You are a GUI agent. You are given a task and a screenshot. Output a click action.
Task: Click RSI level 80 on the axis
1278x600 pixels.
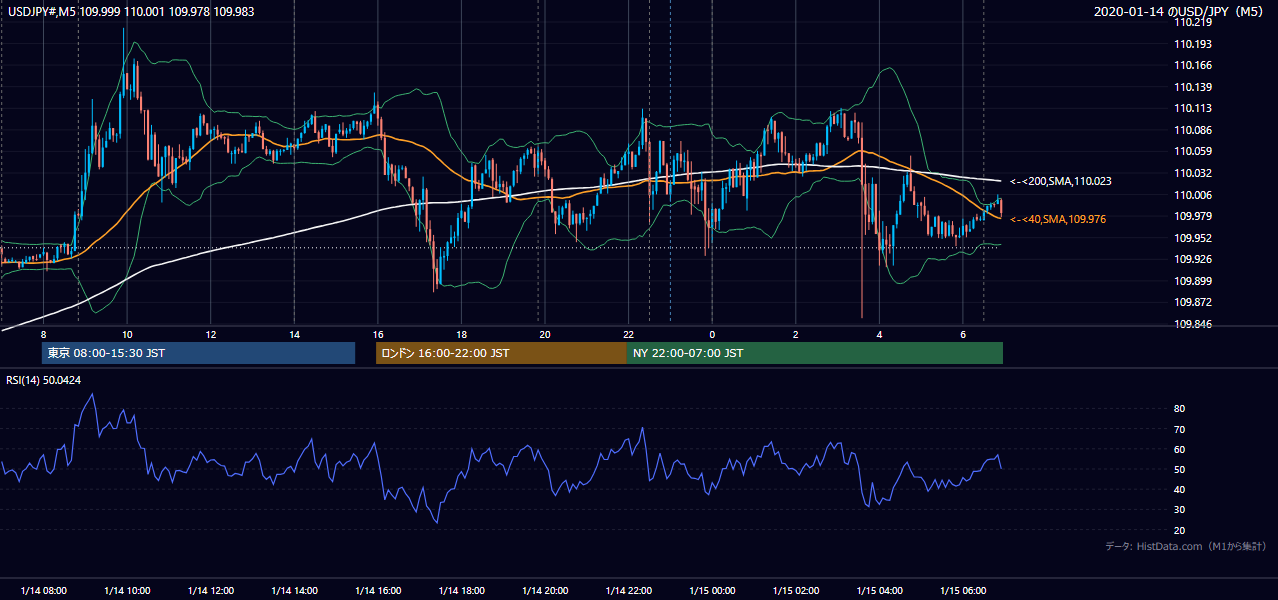(1180, 409)
